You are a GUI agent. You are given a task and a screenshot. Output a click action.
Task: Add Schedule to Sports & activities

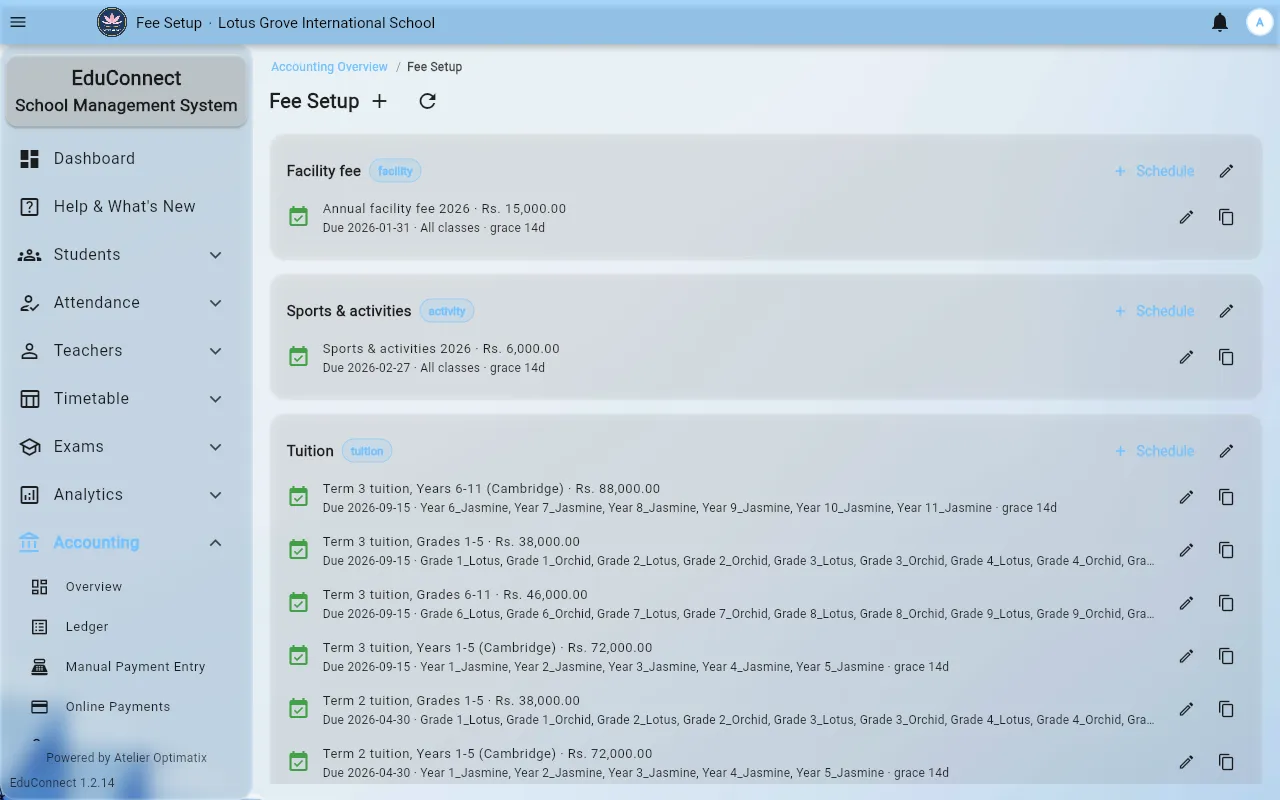(1154, 311)
